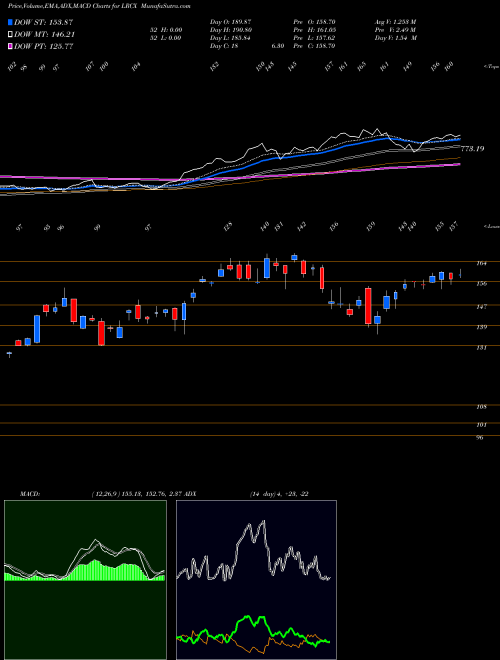Open the ADX indicator chart panel
This screenshot has height=660, width=500.
pyautogui.click(x=256, y=580)
